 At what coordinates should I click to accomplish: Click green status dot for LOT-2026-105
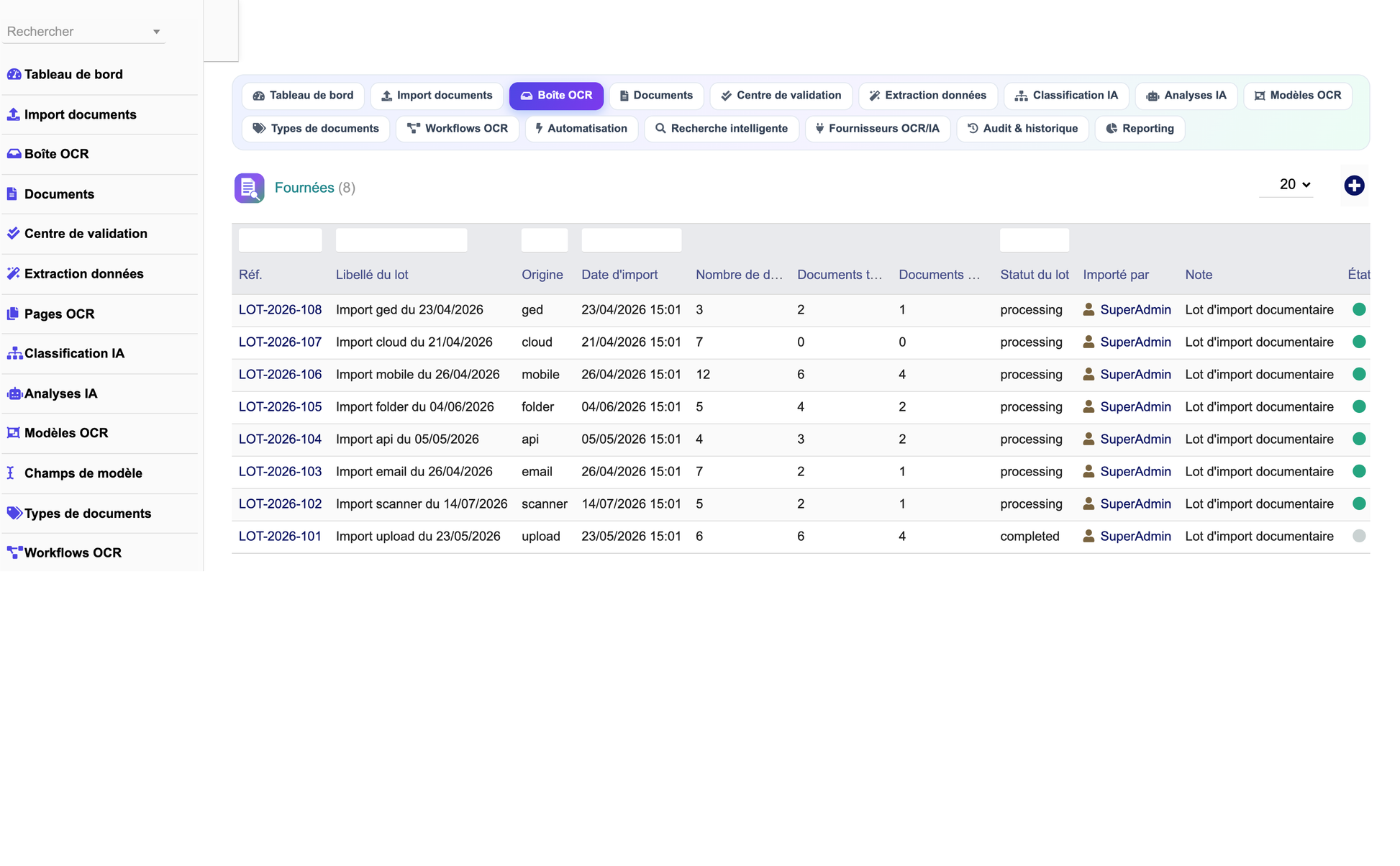[1359, 407]
